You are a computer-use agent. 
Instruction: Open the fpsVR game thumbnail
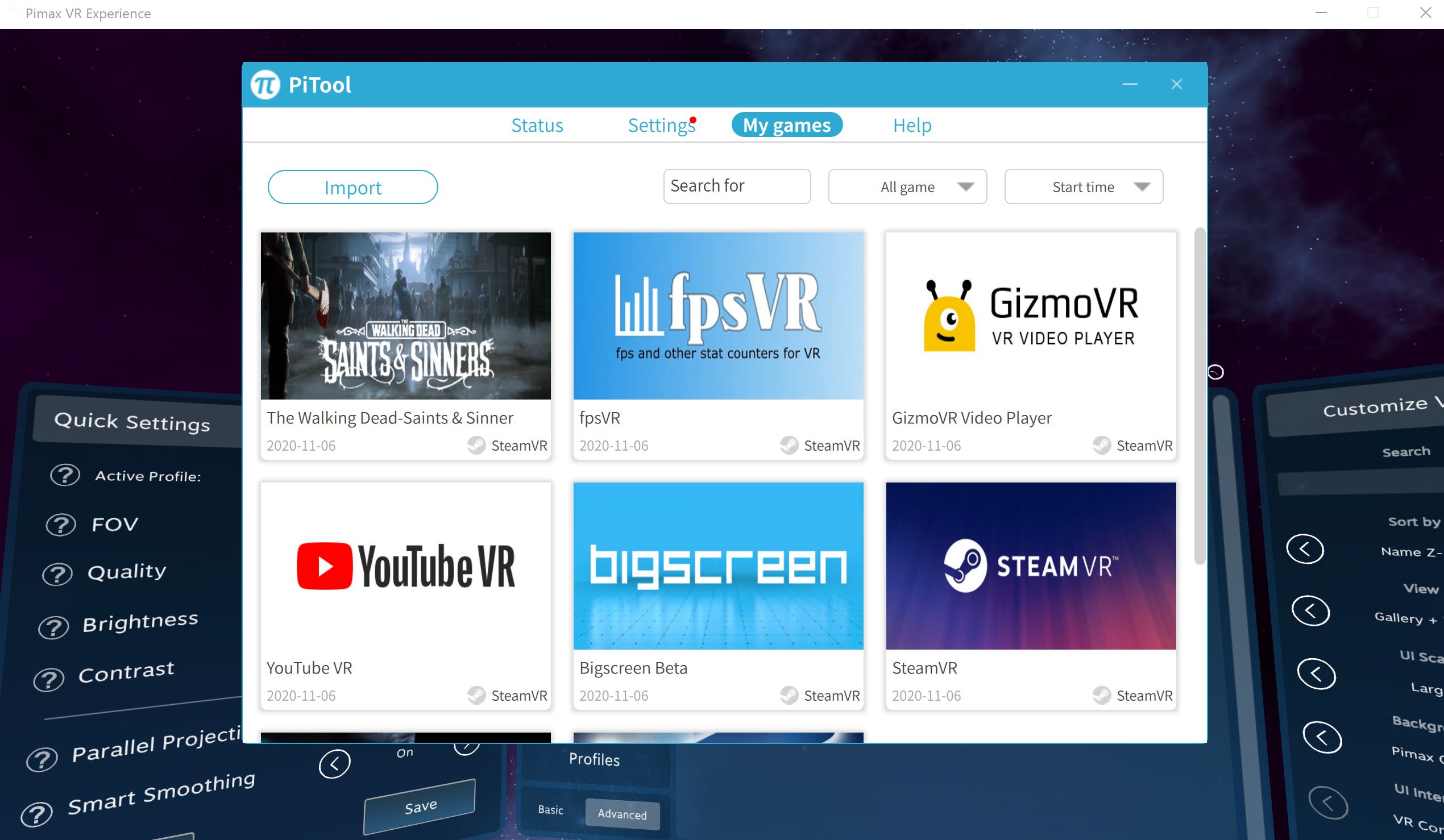click(718, 316)
